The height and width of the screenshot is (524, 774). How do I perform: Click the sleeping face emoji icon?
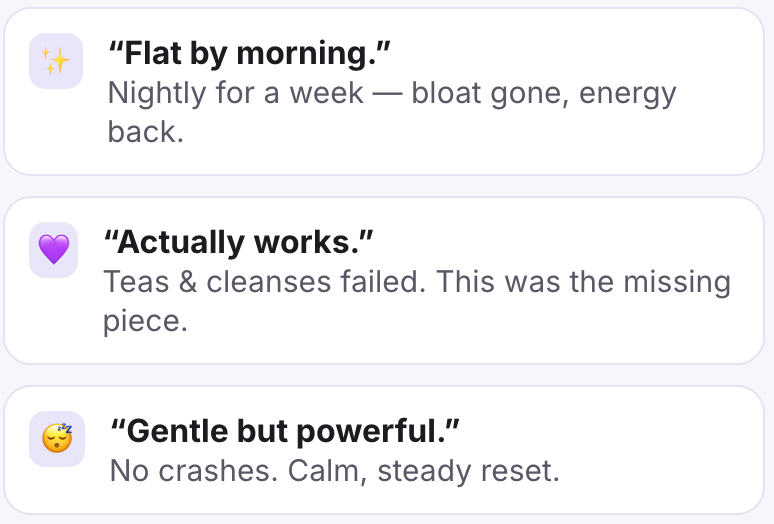click(56, 438)
